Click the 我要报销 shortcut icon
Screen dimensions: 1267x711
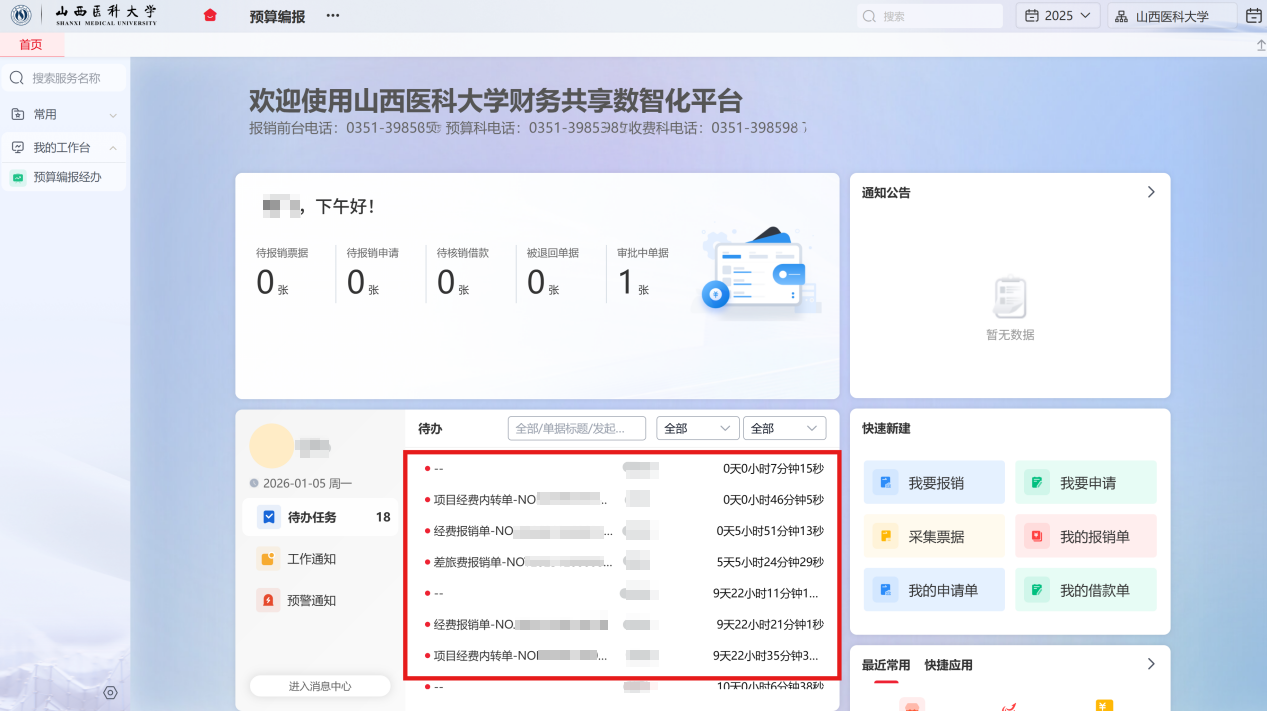point(886,483)
